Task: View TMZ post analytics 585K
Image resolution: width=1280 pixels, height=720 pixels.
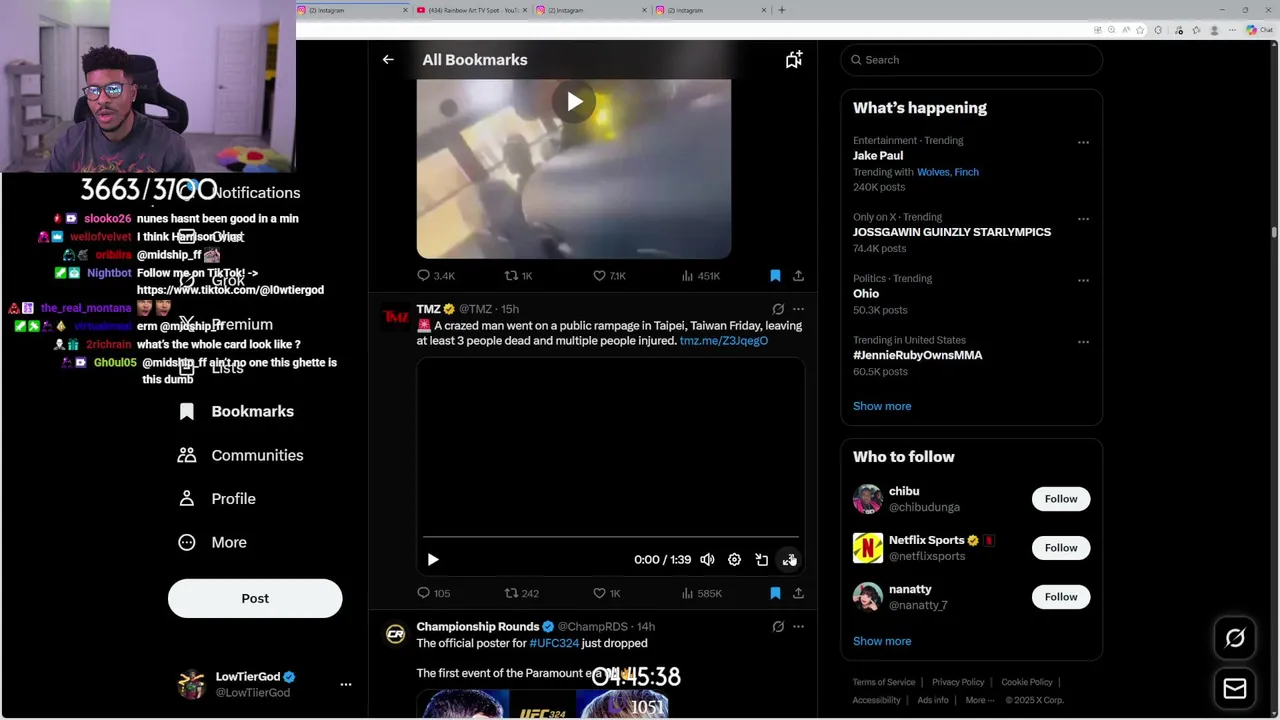Action: pyautogui.click(x=701, y=594)
